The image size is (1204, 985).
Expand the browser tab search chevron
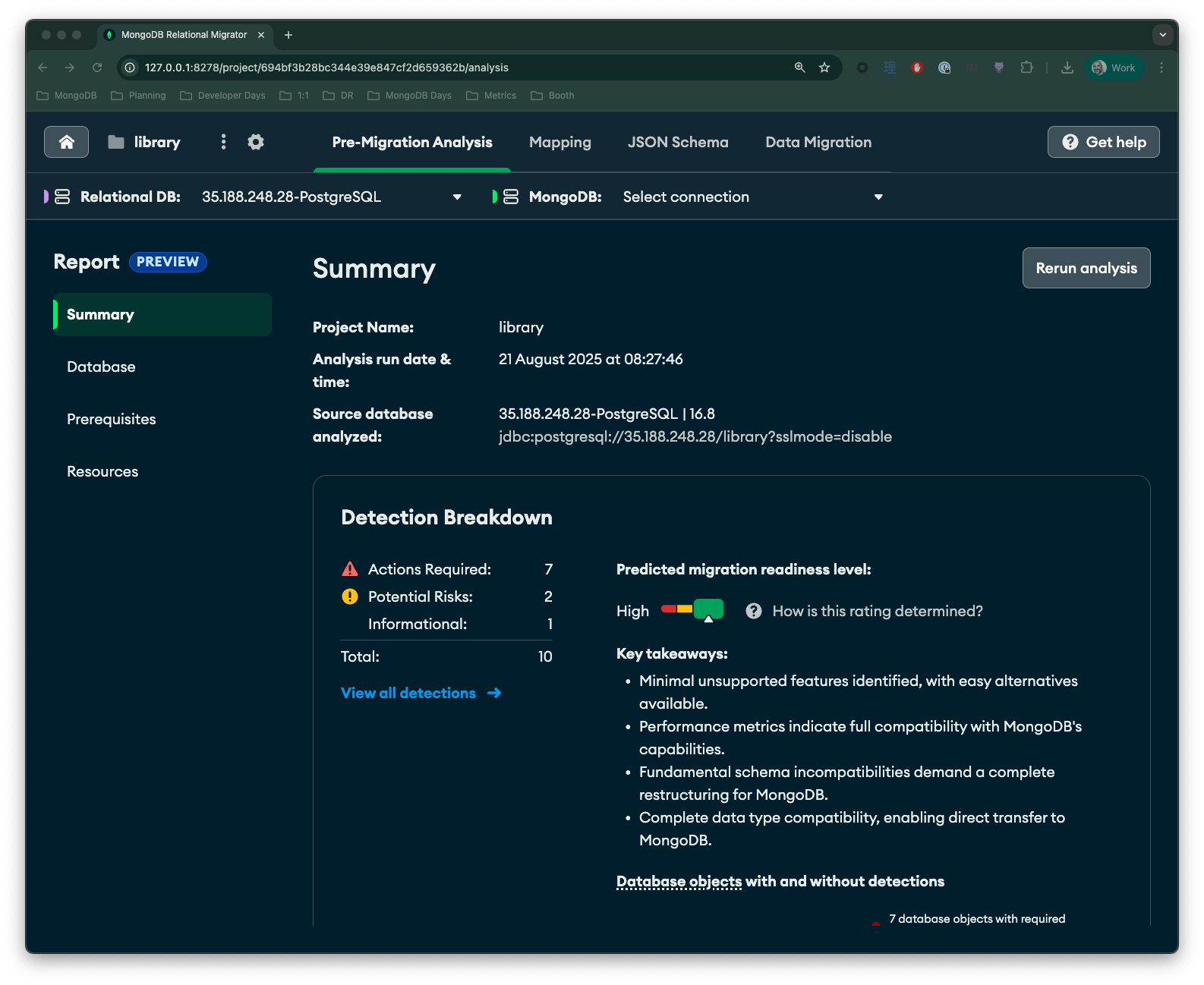[x=1162, y=35]
